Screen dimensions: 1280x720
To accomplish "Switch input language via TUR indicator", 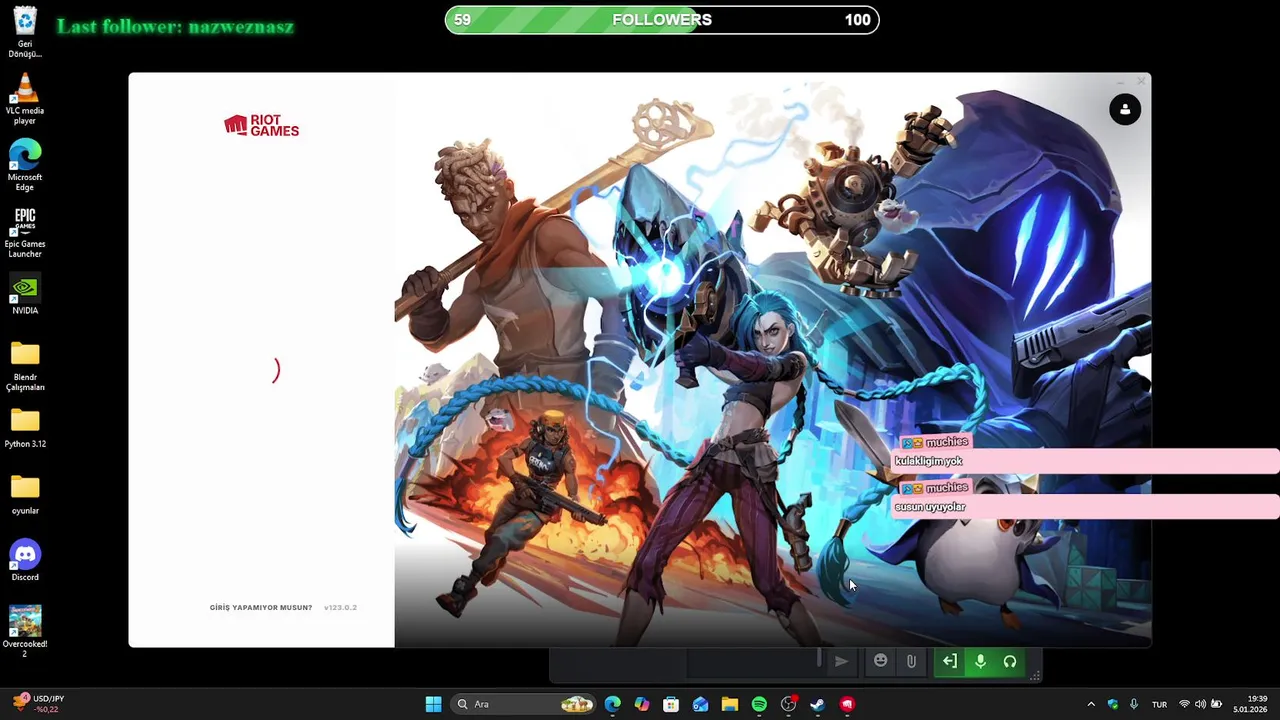I will click(1159, 704).
